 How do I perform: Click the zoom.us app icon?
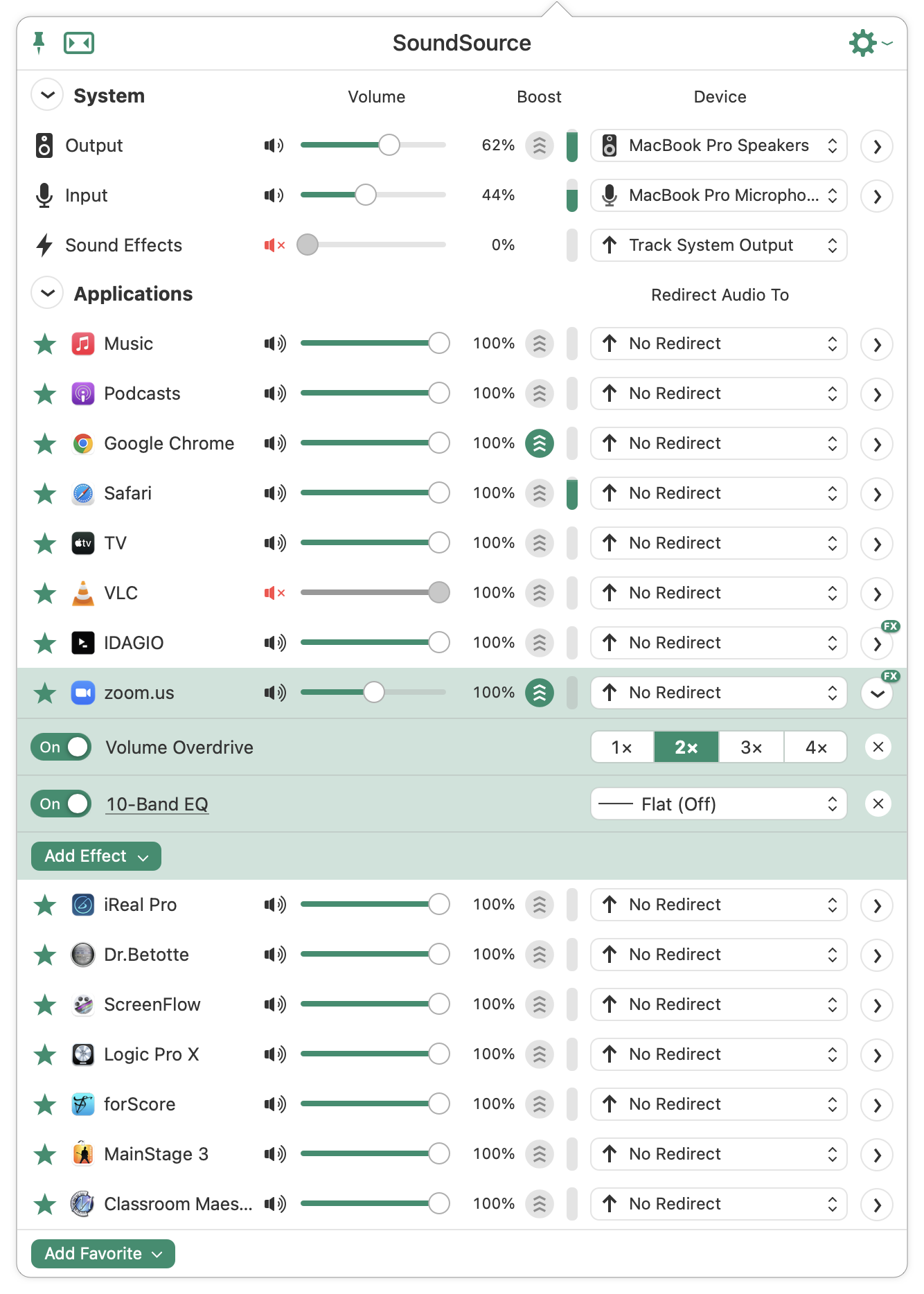point(83,693)
